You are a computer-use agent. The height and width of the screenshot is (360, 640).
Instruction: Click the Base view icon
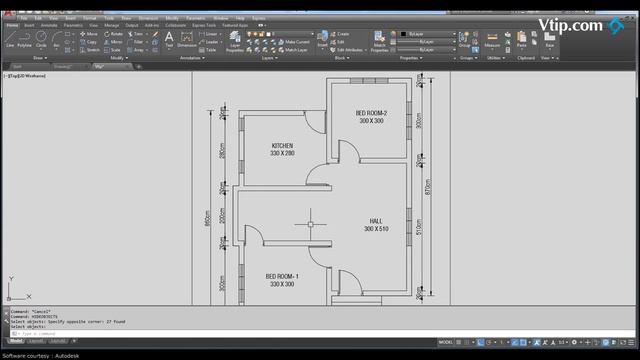[x=550, y=40]
